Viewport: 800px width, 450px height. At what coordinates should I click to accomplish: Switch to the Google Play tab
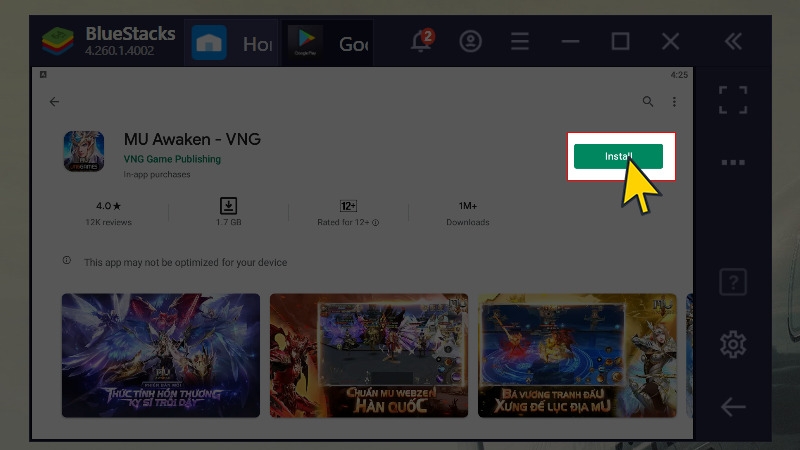[328, 43]
